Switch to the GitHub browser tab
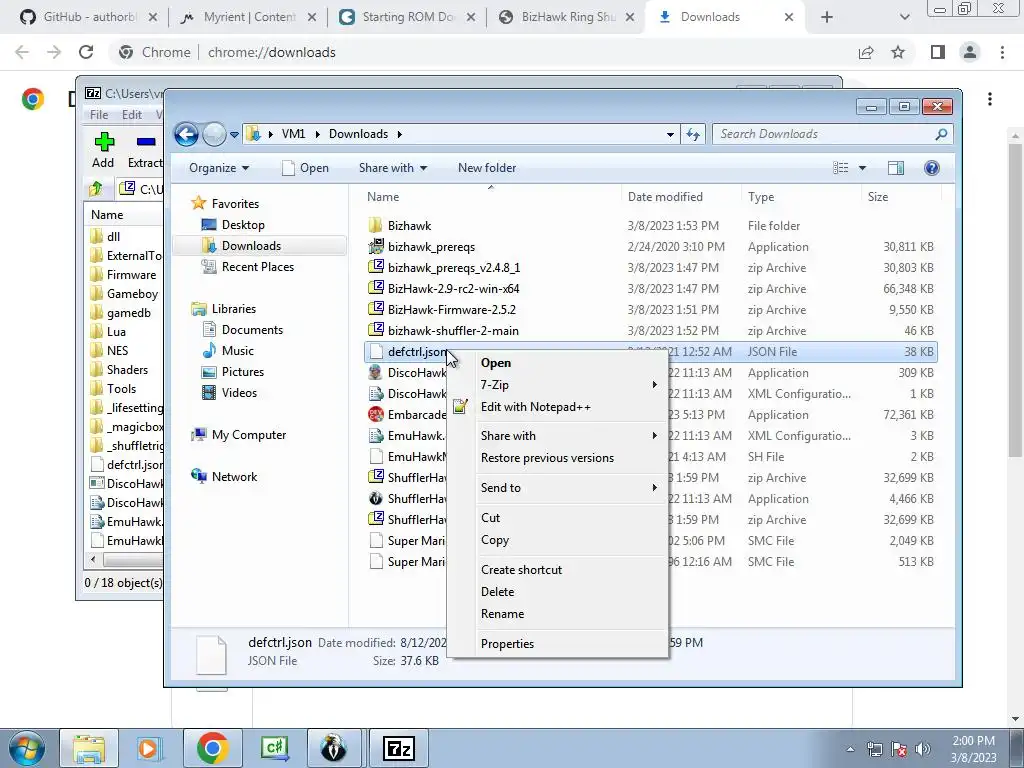 pyautogui.click(x=88, y=17)
